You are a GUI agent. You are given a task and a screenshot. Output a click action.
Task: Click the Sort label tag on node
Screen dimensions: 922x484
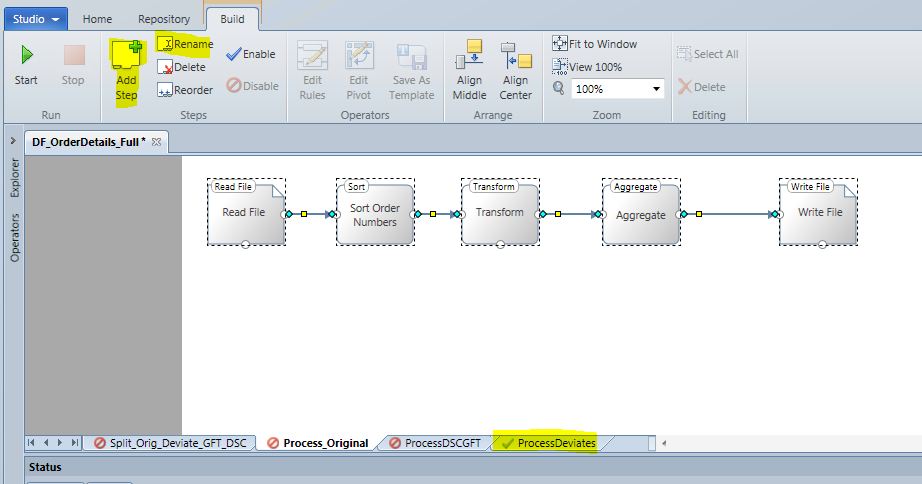click(x=356, y=186)
